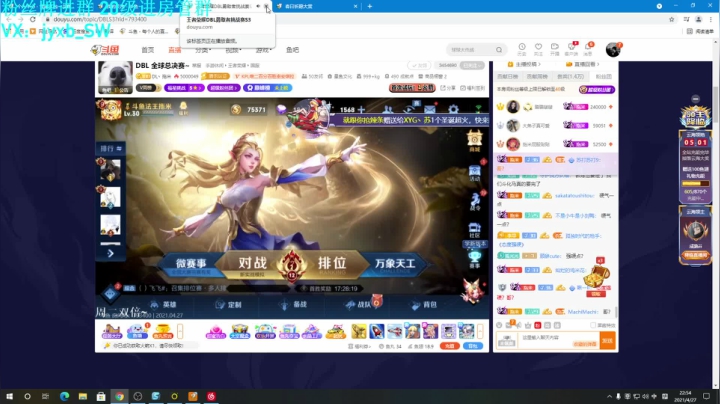Expand the gift list arrow at bar's right
This screenshot has height=404, width=720.
tap(480, 331)
